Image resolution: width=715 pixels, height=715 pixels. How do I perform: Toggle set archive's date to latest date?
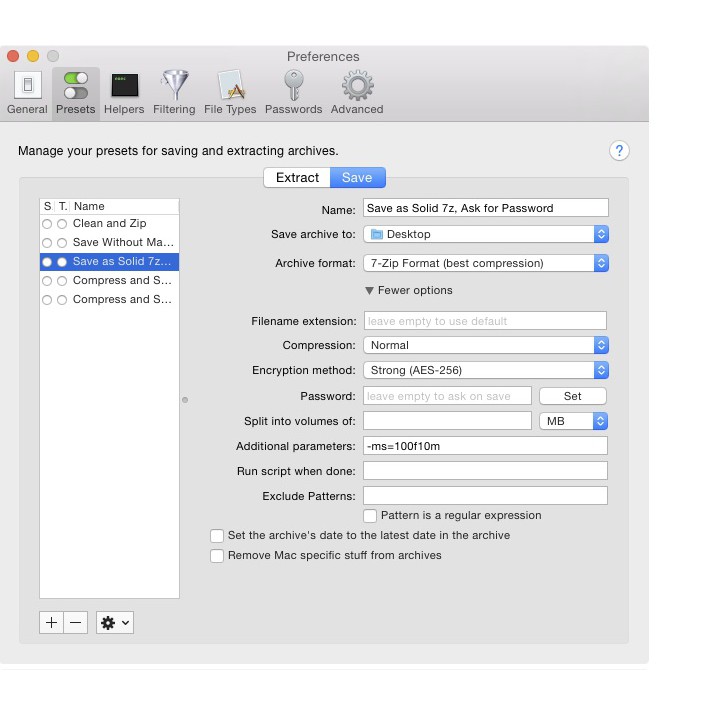coord(217,536)
